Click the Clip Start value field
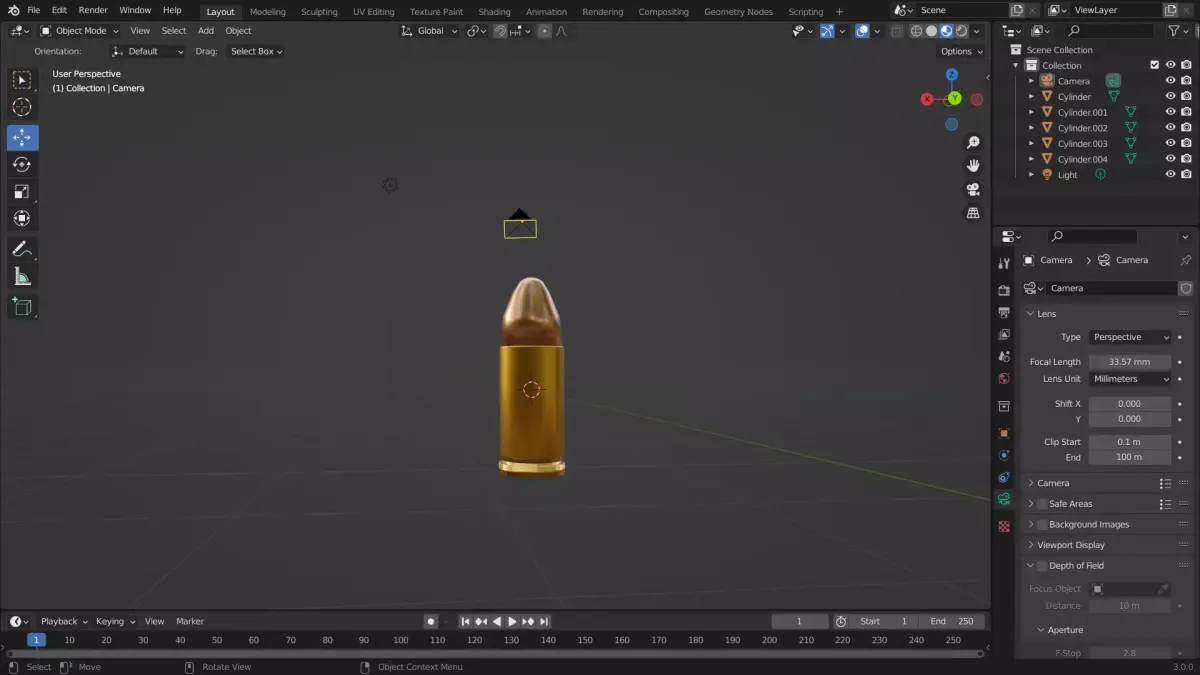Screen dimensions: 1200x675 1130,442
